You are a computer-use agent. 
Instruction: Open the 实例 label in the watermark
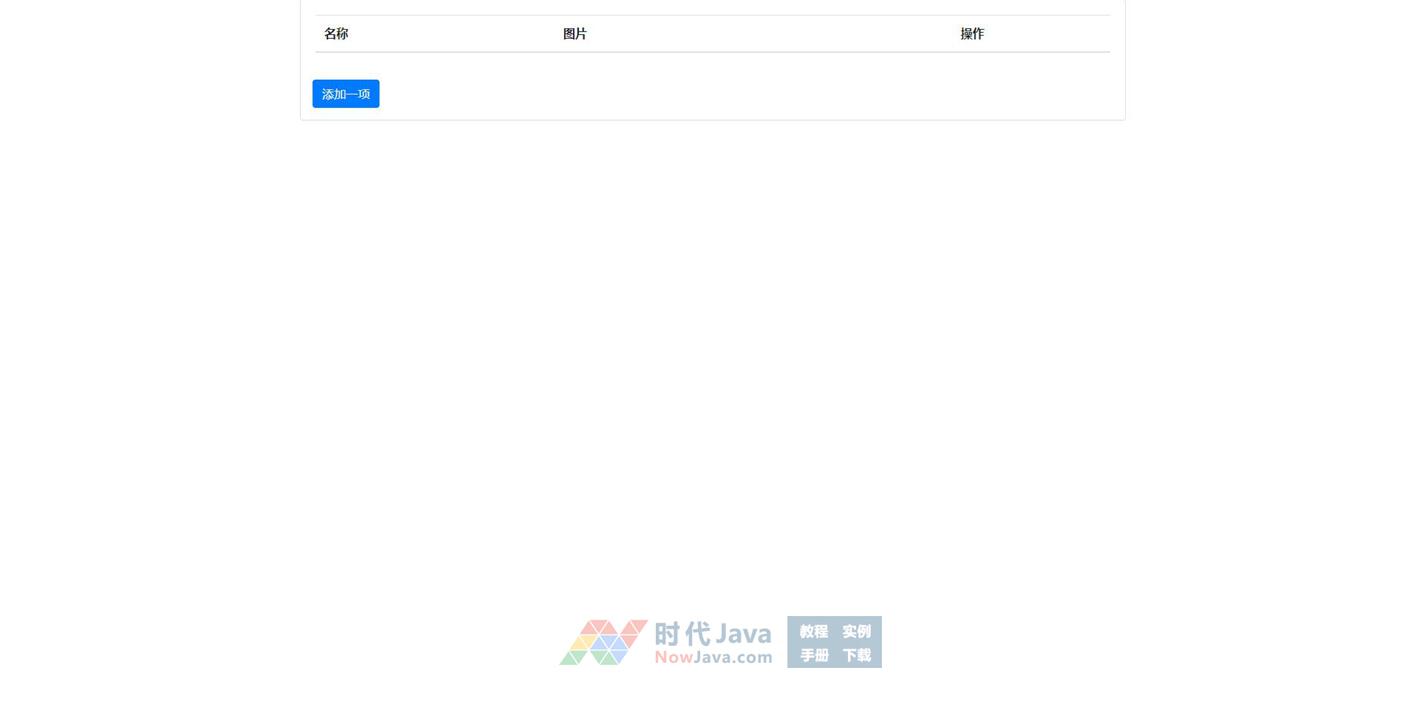click(x=856, y=631)
